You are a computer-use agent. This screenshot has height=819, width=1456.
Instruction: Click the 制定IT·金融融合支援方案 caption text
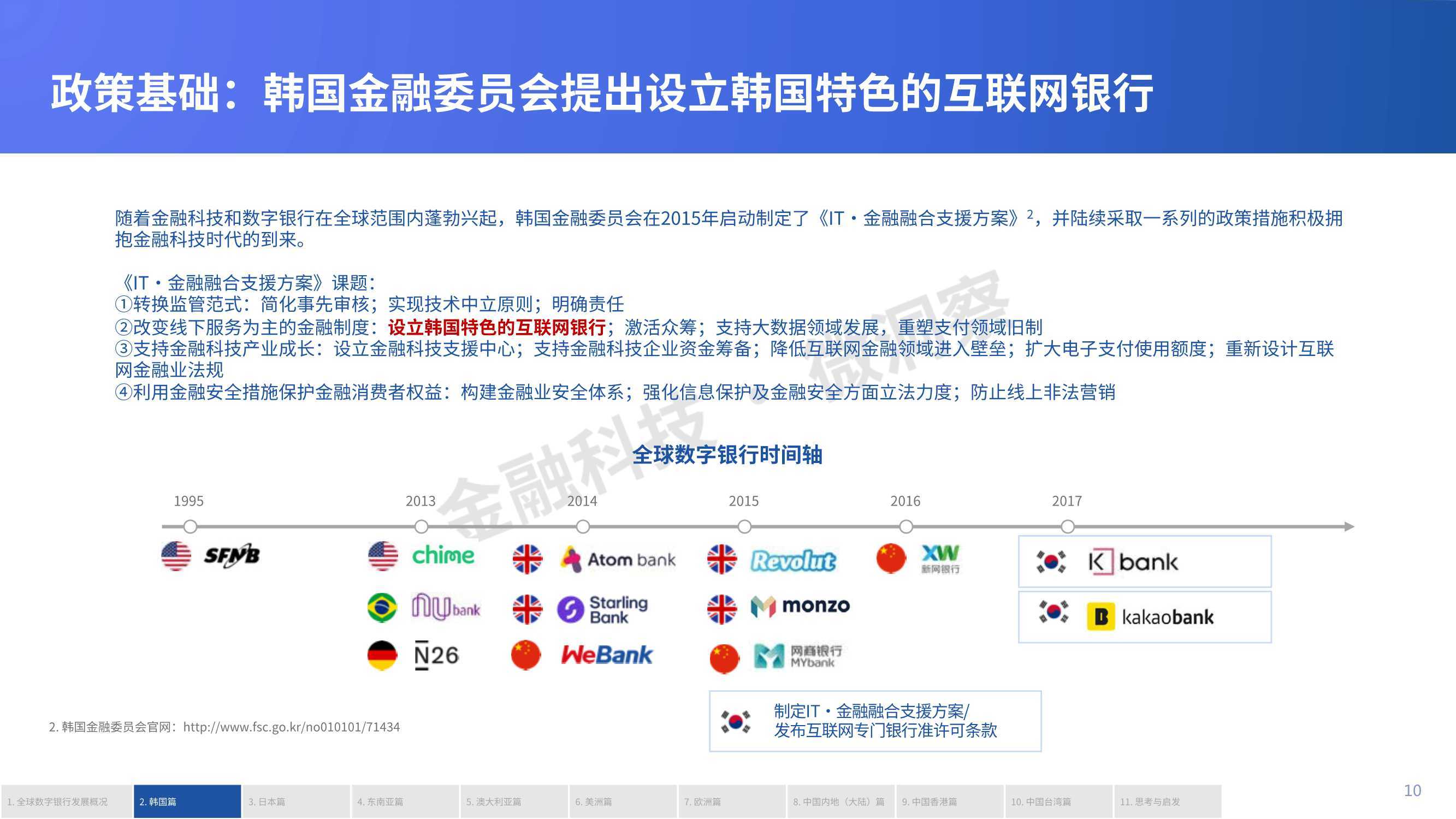(885, 721)
